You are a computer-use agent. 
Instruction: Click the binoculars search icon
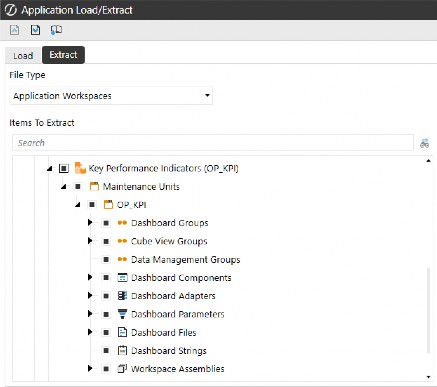(x=424, y=143)
